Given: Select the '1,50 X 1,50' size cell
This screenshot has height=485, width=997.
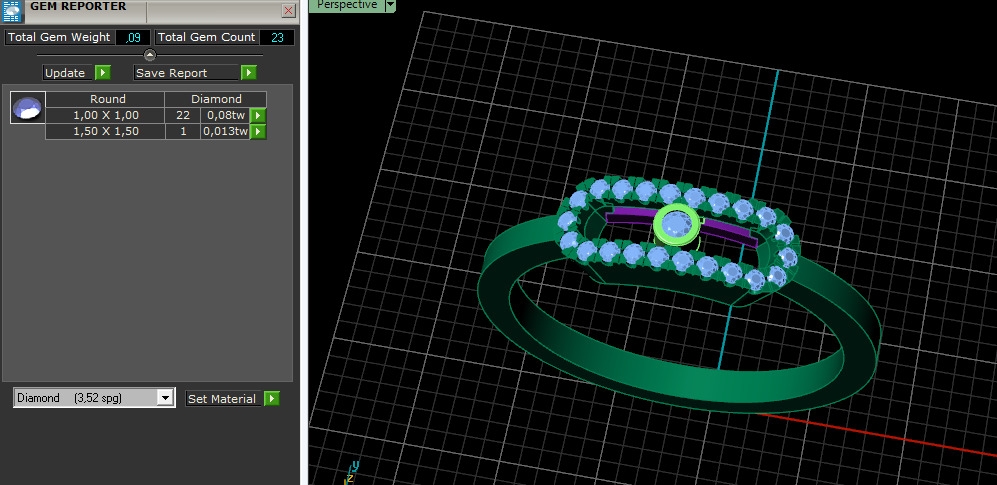Looking at the screenshot, I should click(x=106, y=132).
